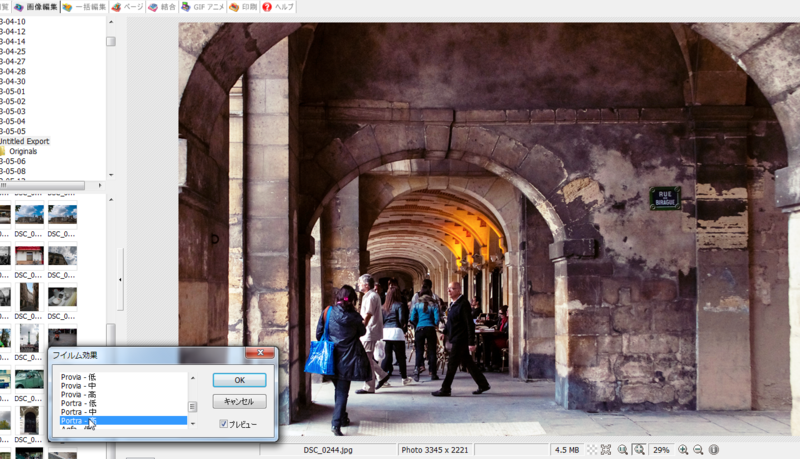The image size is (800, 459).
Task: Select the highlighted Portra - 高 entry
Action: tap(123, 420)
